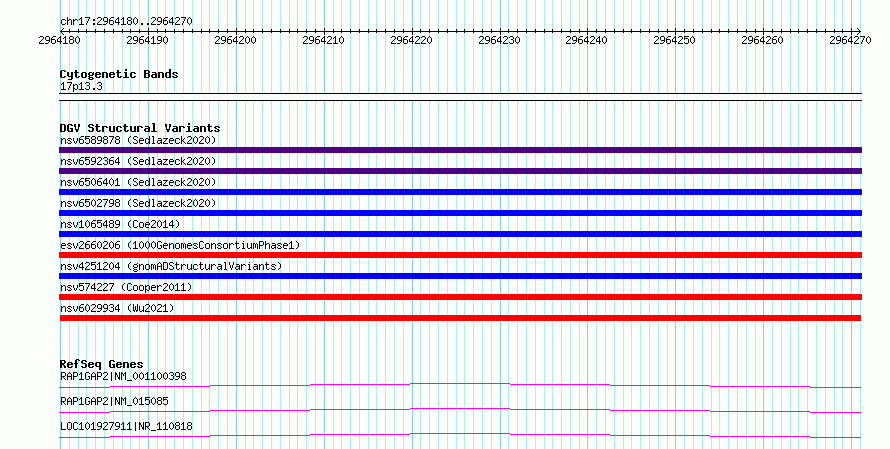Open variant esv2660206 (1000GenomesConsortiumPhase1) label
Viewport: 890px width, 449px height.
click(180, 245)
